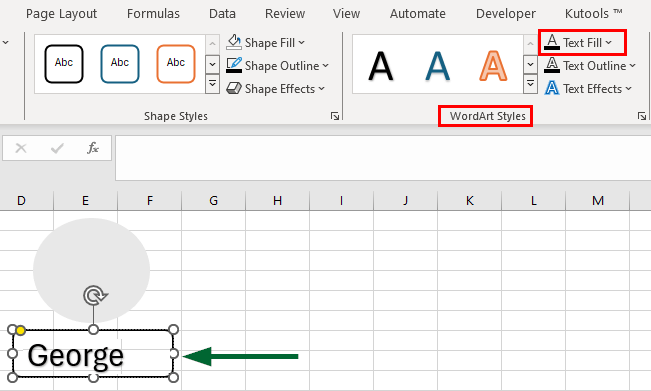Expand the full shape styles gallery
Image resolution: width=651 pixels, height=391 pixels.
tap(212, 84)
